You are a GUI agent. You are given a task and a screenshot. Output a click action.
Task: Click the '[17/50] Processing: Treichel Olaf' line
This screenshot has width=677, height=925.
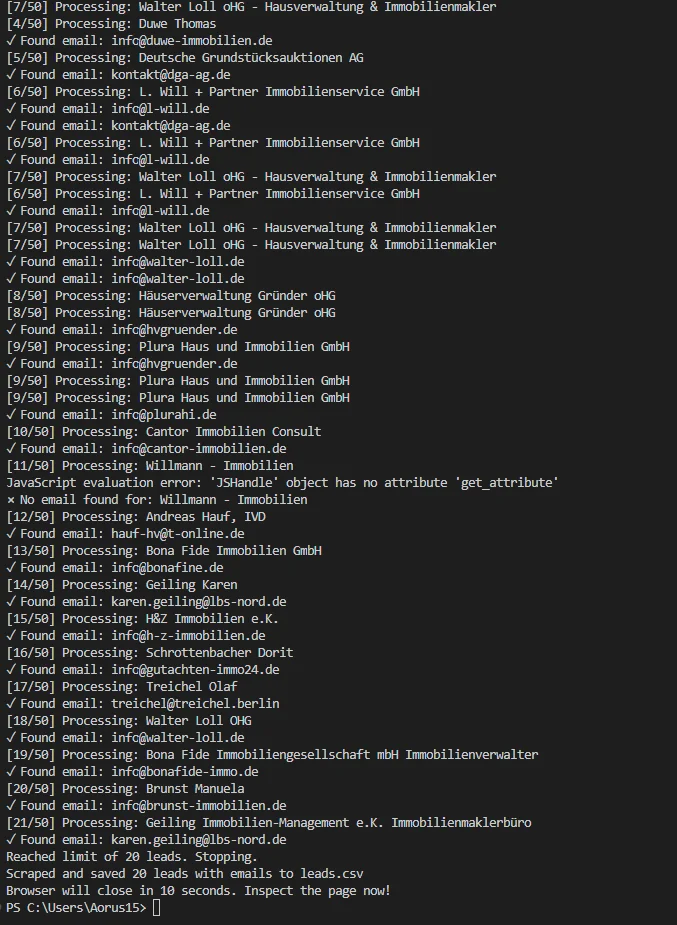(128, 687)
